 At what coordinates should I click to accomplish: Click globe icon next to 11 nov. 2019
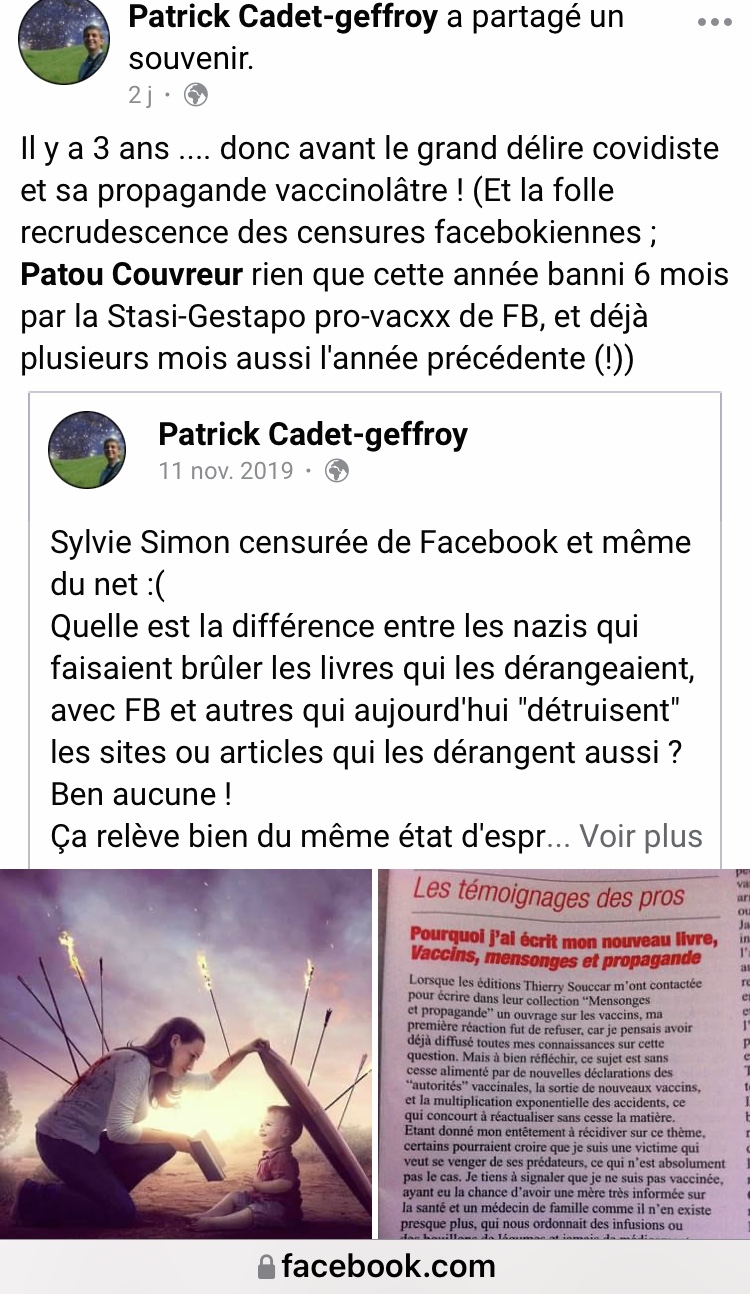[337, 471]
